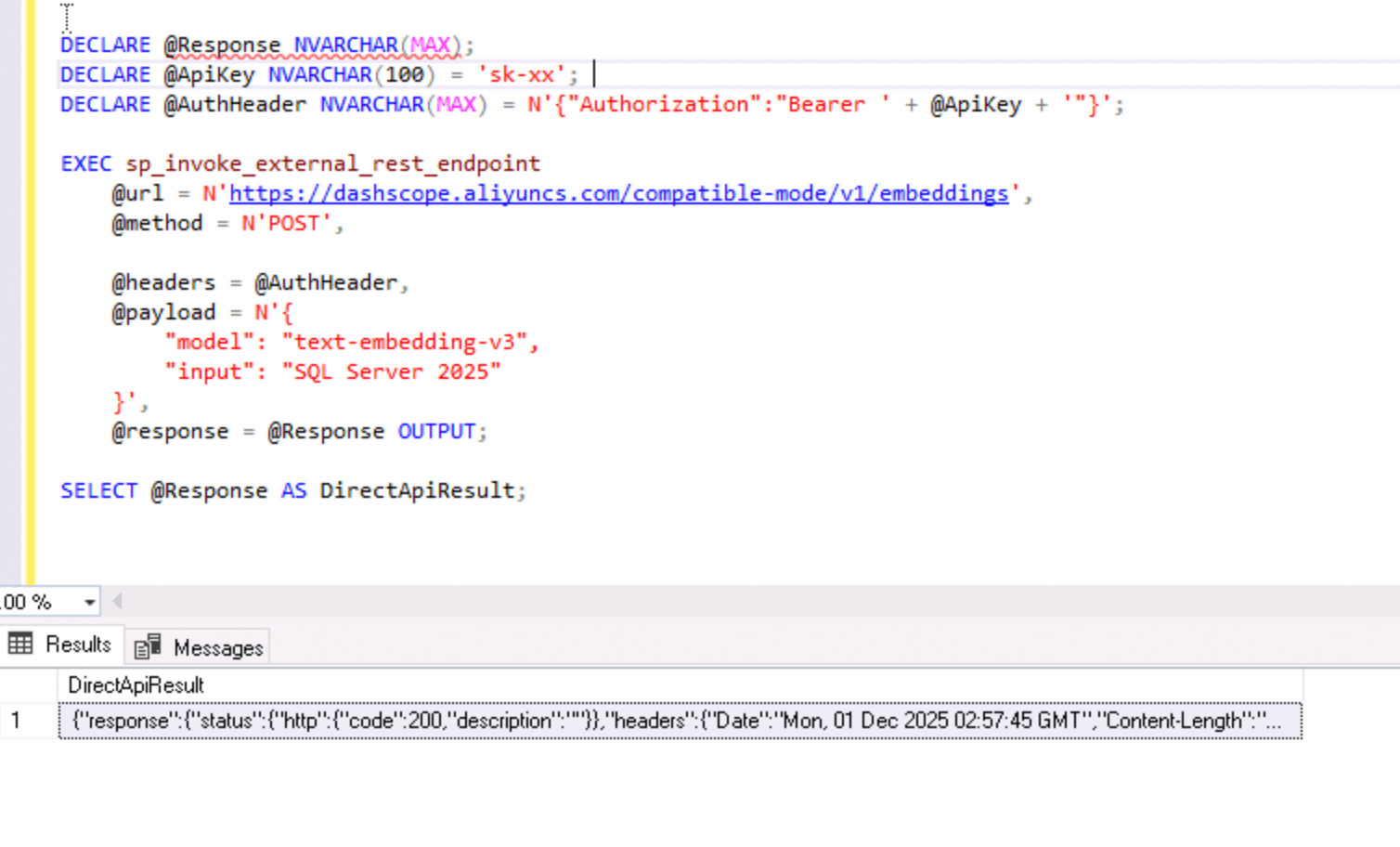
Task: Click the Messages tab icon
Action: [148, 646]
